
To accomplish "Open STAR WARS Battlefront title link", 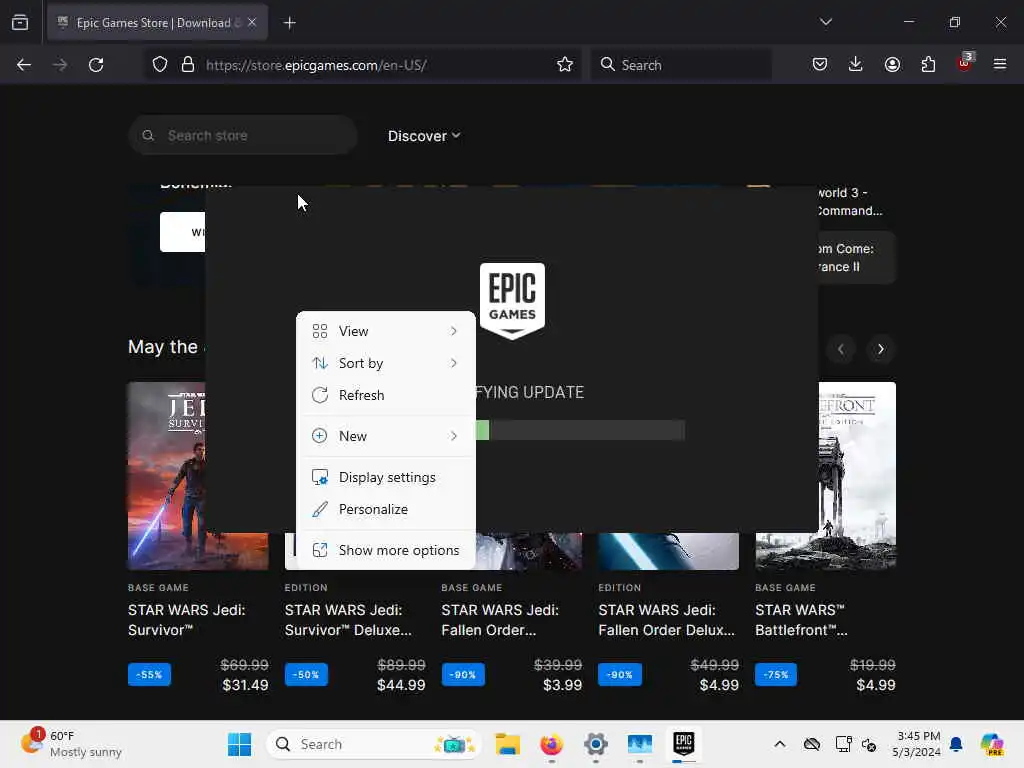I will pos(801,620).
